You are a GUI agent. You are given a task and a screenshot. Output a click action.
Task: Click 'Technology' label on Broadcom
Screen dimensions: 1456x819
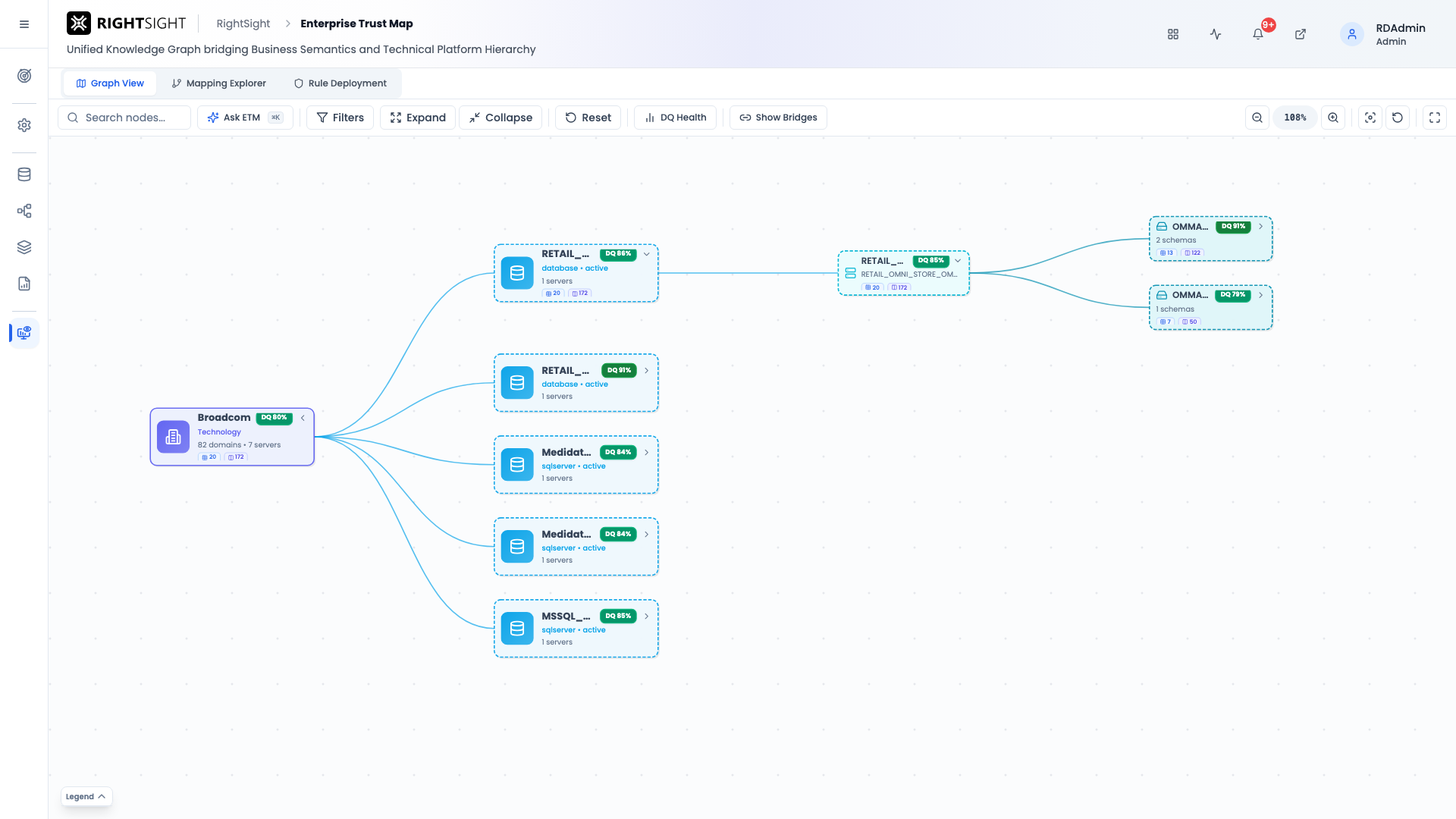click(x=219, y=432)
